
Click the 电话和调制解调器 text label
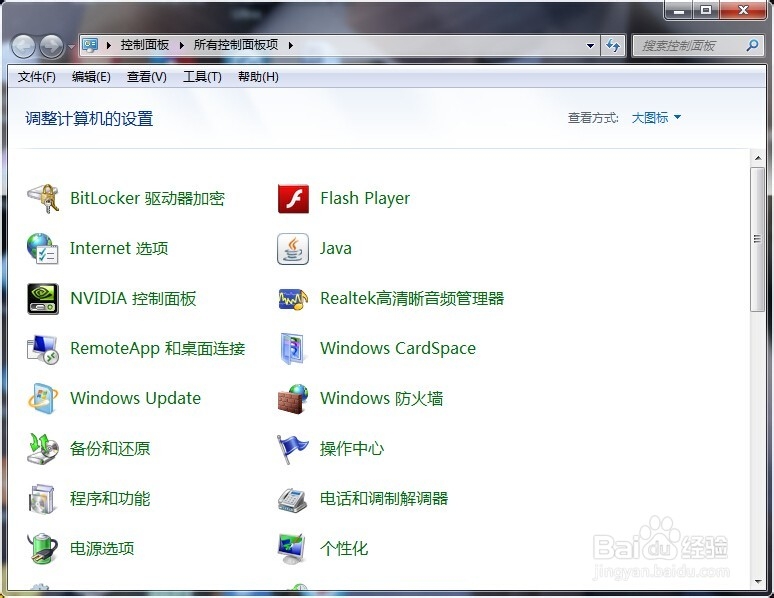point(384,499)
